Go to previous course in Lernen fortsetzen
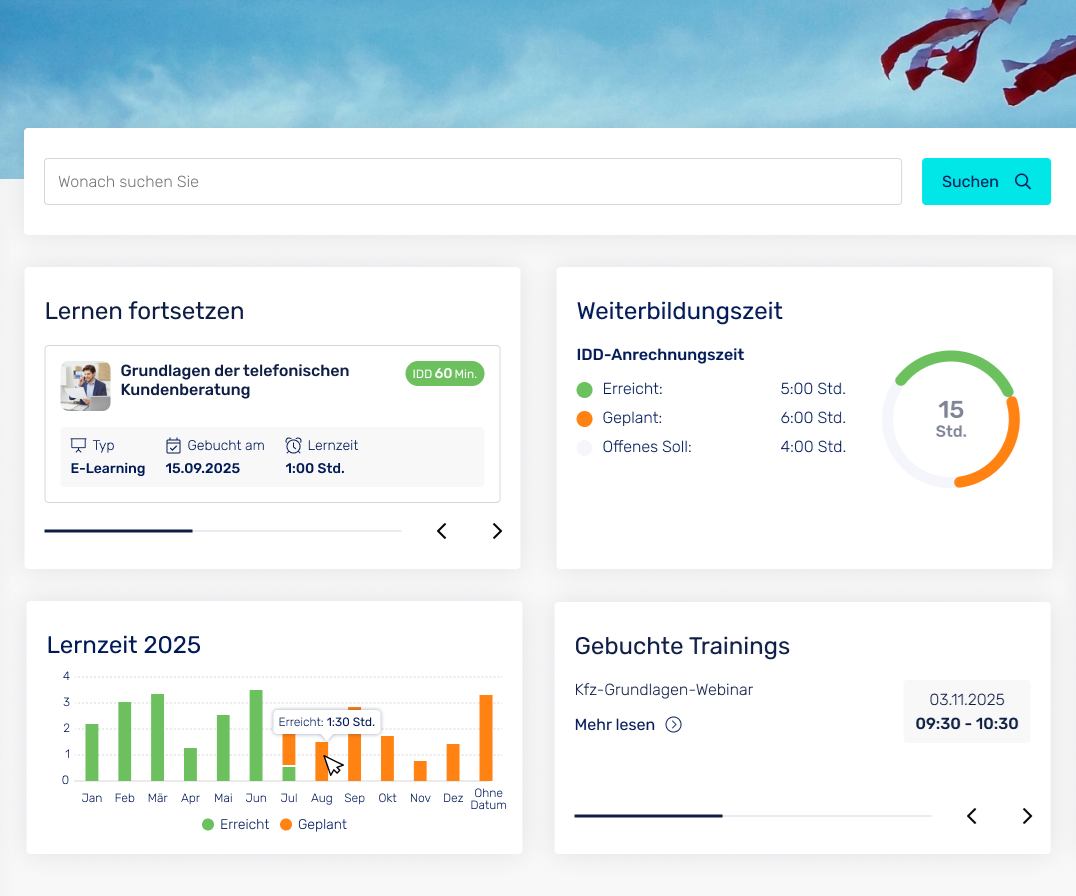1076x896 pixels. pyautogui.click(x=442, y=531)
